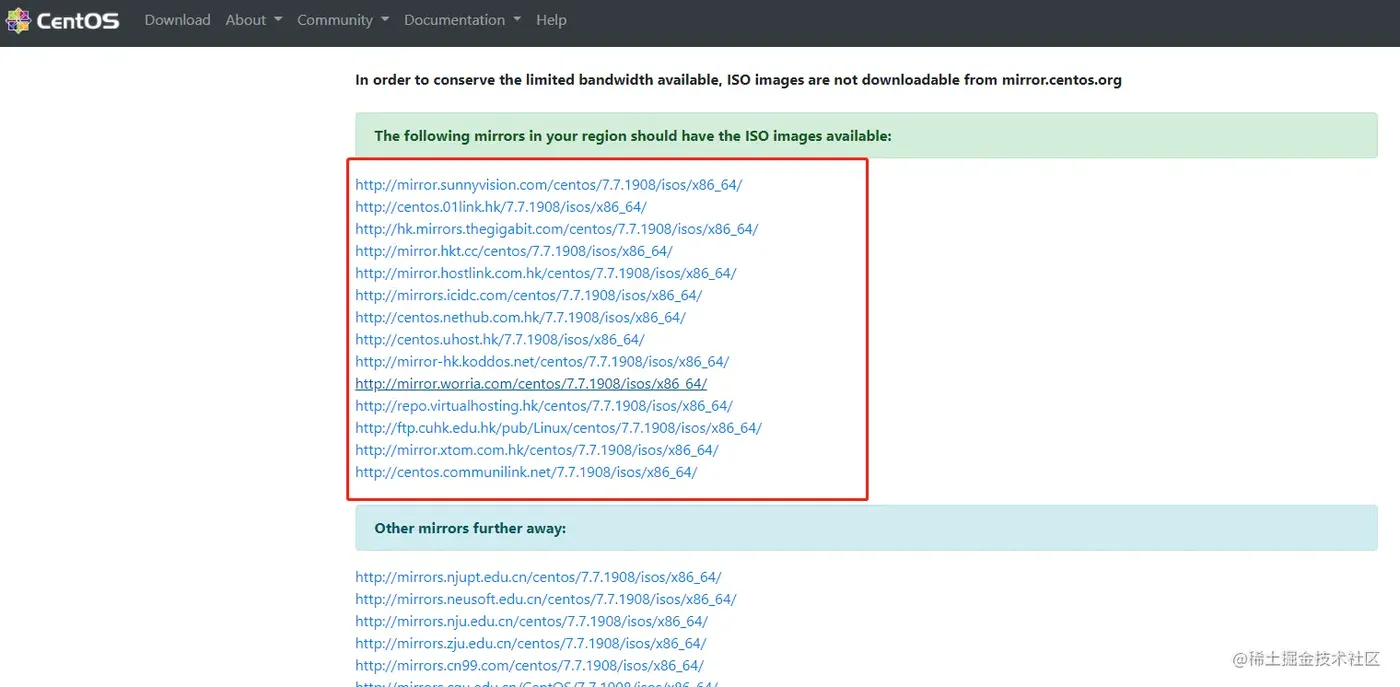Open the mirror.xtom.com.hk mirror link
The width and height of the screenshot is (1400, 687).
(537, 449)
